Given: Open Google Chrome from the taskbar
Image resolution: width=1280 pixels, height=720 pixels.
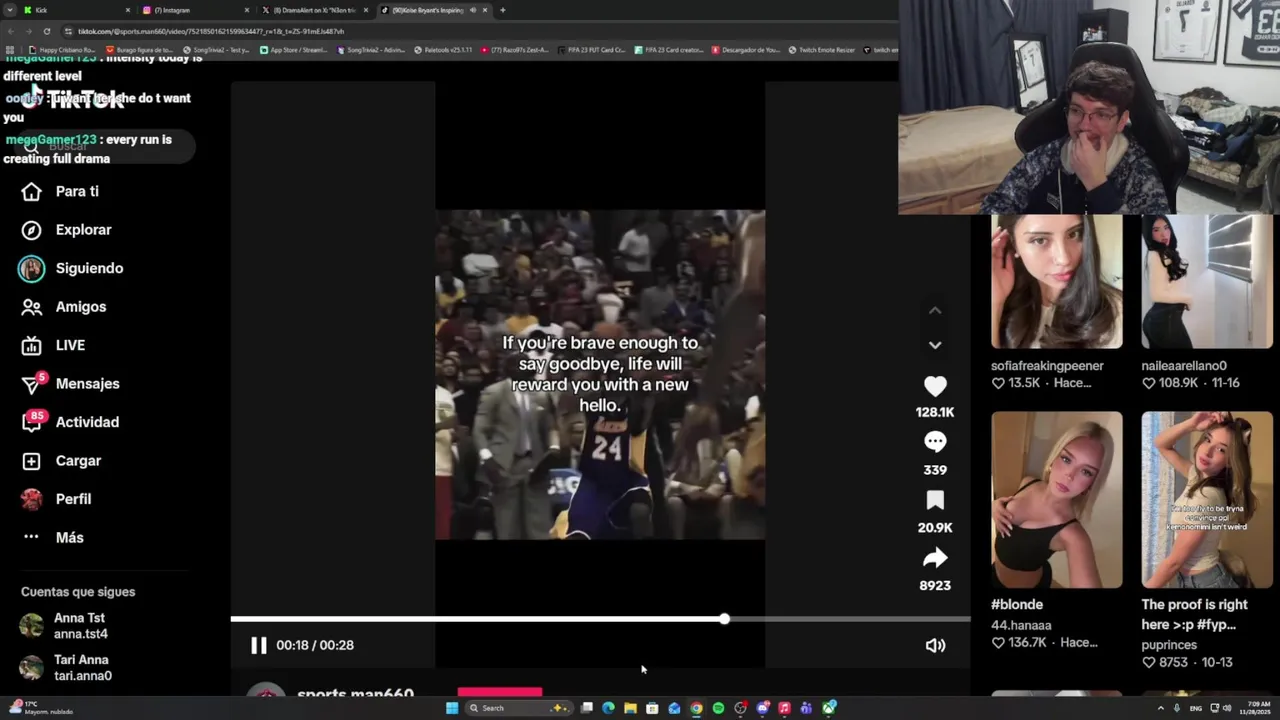Looking at the screenshot, I should click(x=696, y=708).
